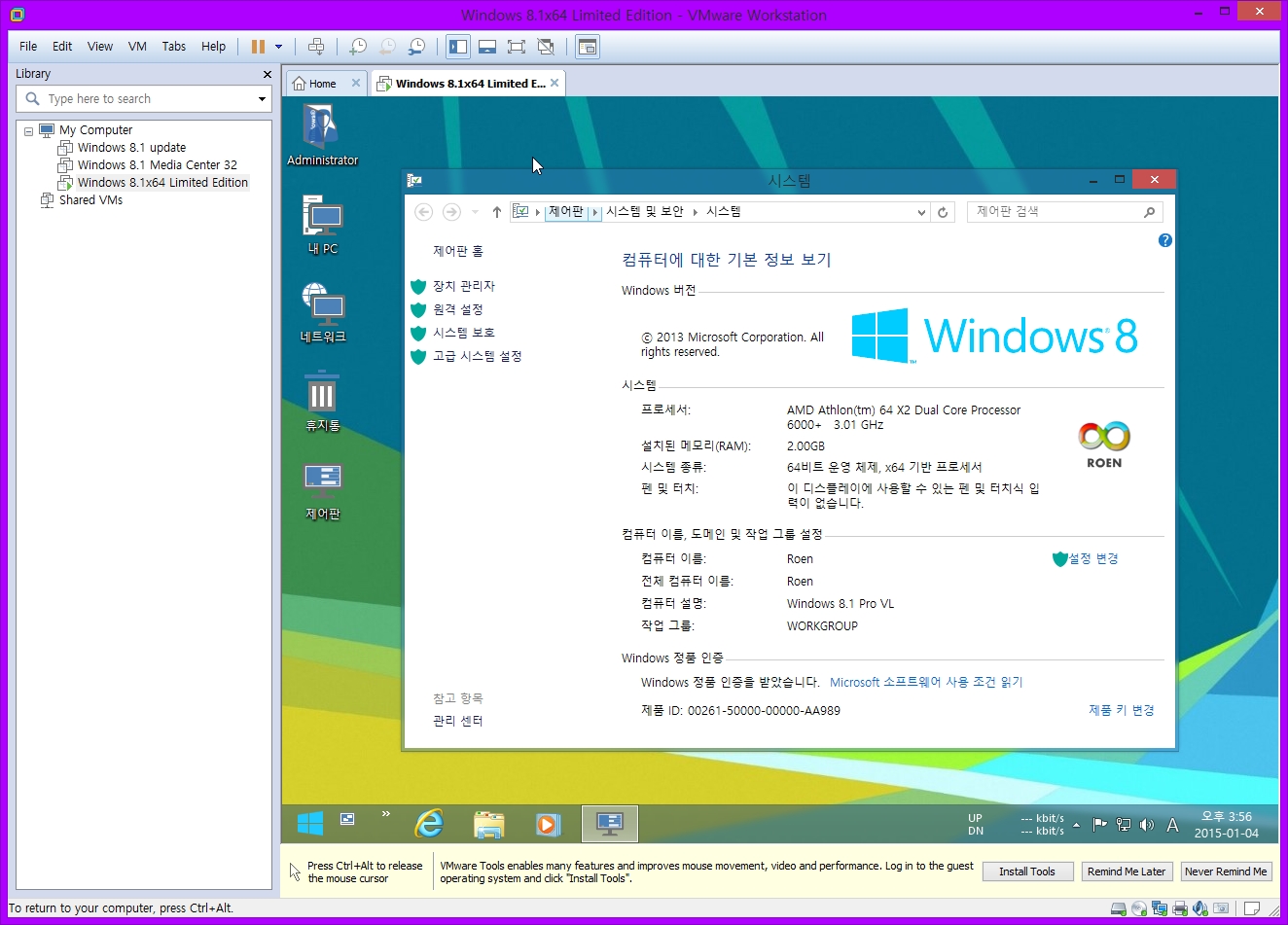
Task: Open the media player taskbar icon
Action: 549,824
